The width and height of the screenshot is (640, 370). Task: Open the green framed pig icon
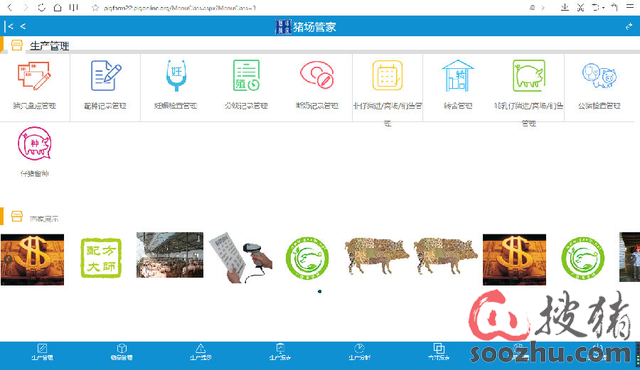point(529,75)
